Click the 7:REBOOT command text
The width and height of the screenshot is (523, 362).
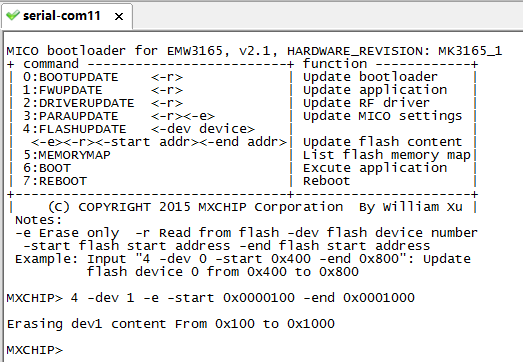tap(55, 181)
